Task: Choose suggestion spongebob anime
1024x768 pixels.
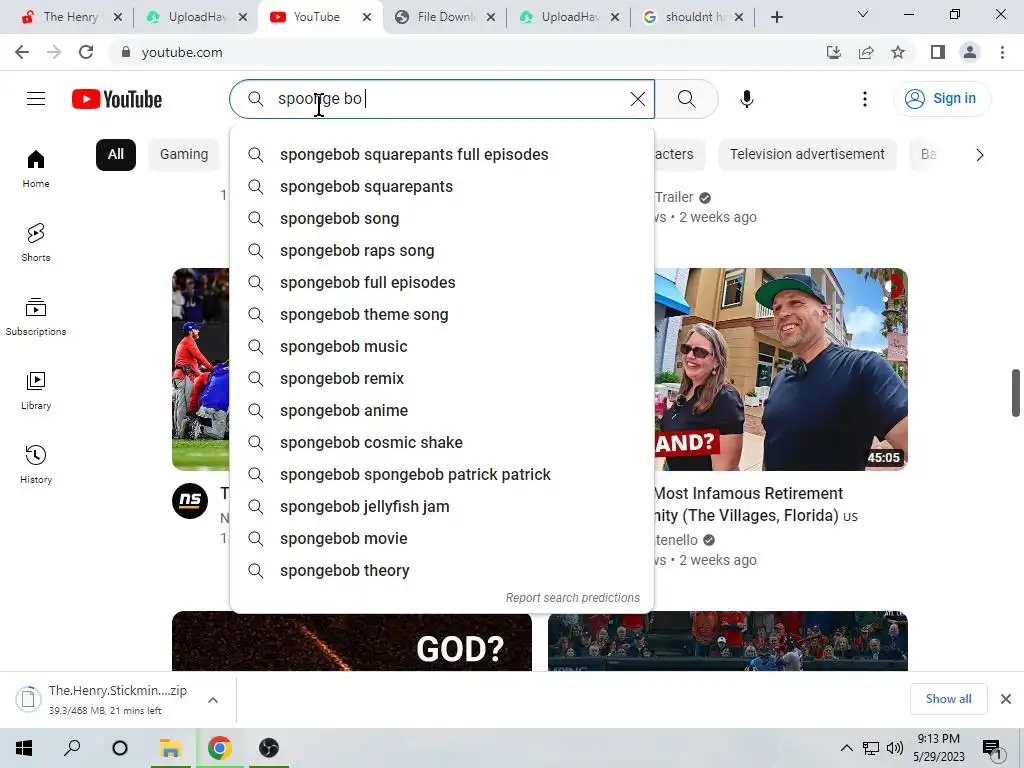Action: point(442,411)
